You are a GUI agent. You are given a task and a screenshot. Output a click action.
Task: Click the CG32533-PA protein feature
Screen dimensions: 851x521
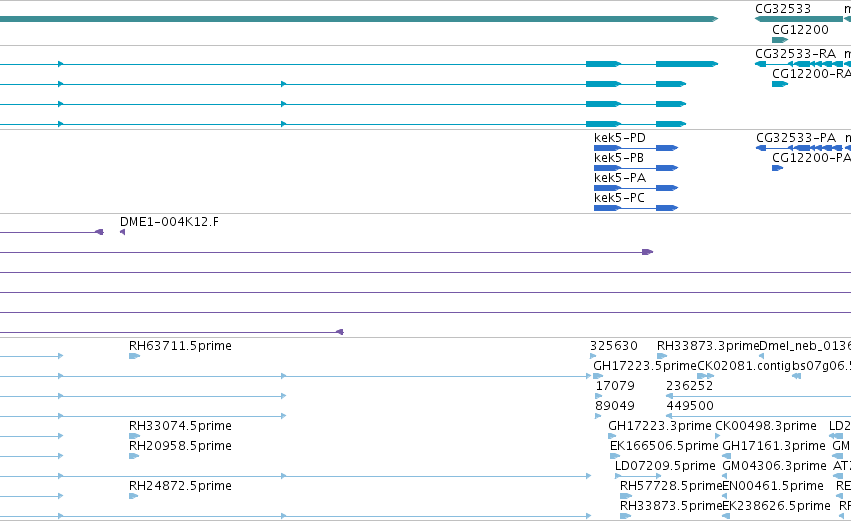click(x=799, y=148)
